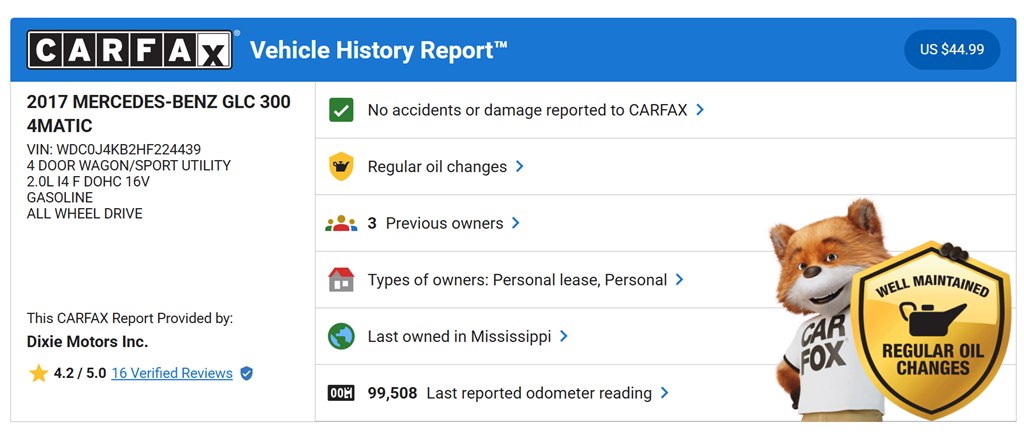The width and height of the screenshot is (1024, 434).
Task: Click the Well Maintained gold badge
Action: [x=936, y=328]
